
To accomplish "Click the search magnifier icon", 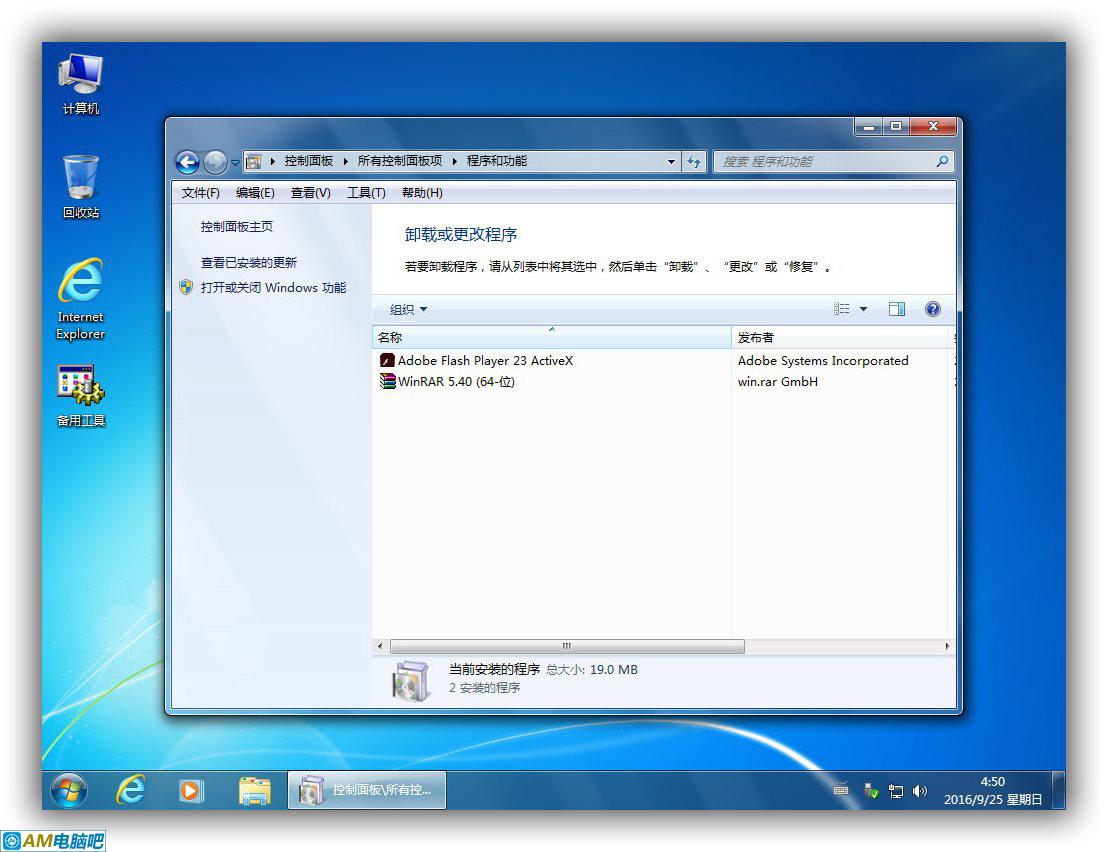I will (942, 162).
